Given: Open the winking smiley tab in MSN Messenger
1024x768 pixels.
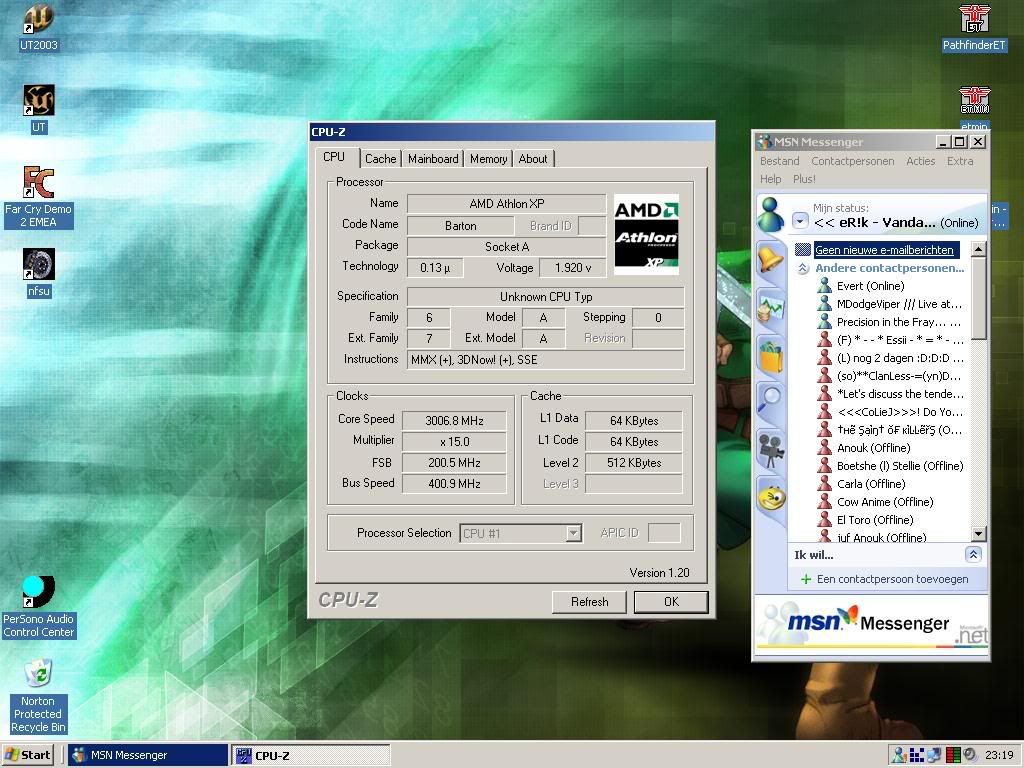Looking at the screenshot, I should (x=771, y=499).
